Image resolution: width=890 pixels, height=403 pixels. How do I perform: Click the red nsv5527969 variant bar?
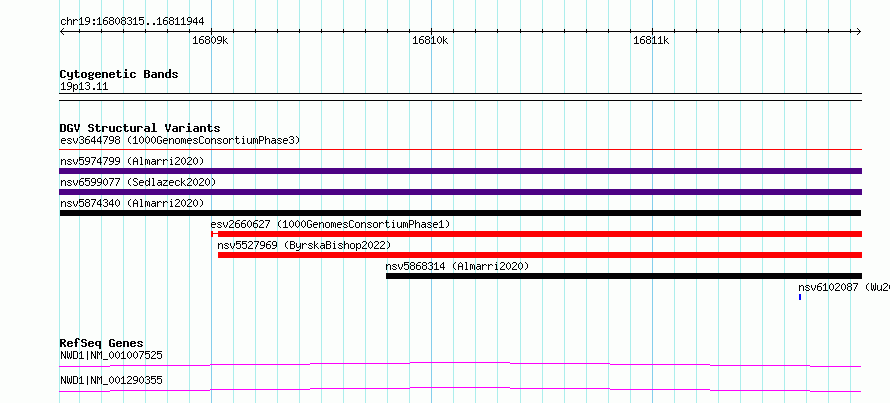click(x=540, y=255)
